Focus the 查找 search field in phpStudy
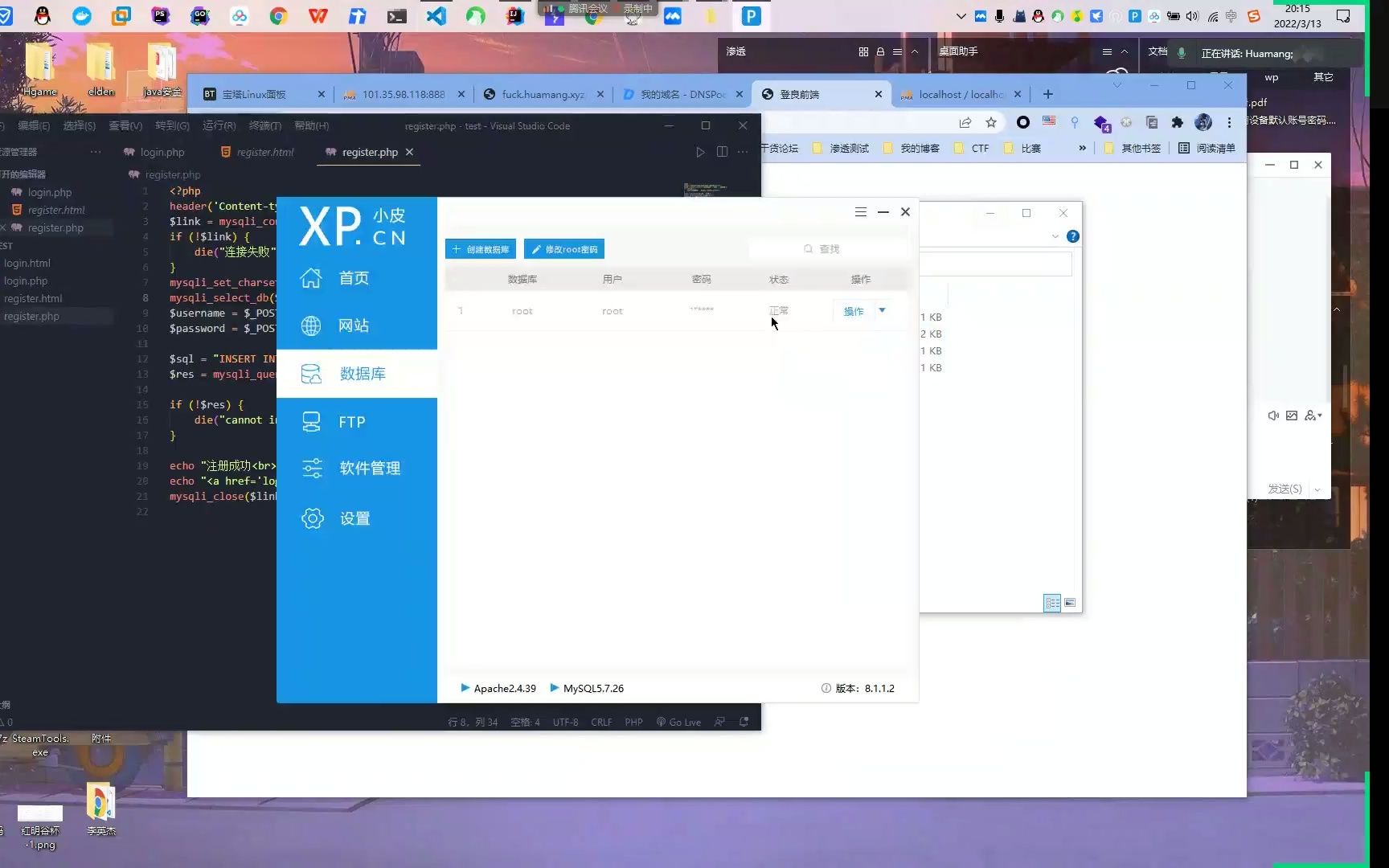This screenshot has height=868, width=1389. pos(828,249)
